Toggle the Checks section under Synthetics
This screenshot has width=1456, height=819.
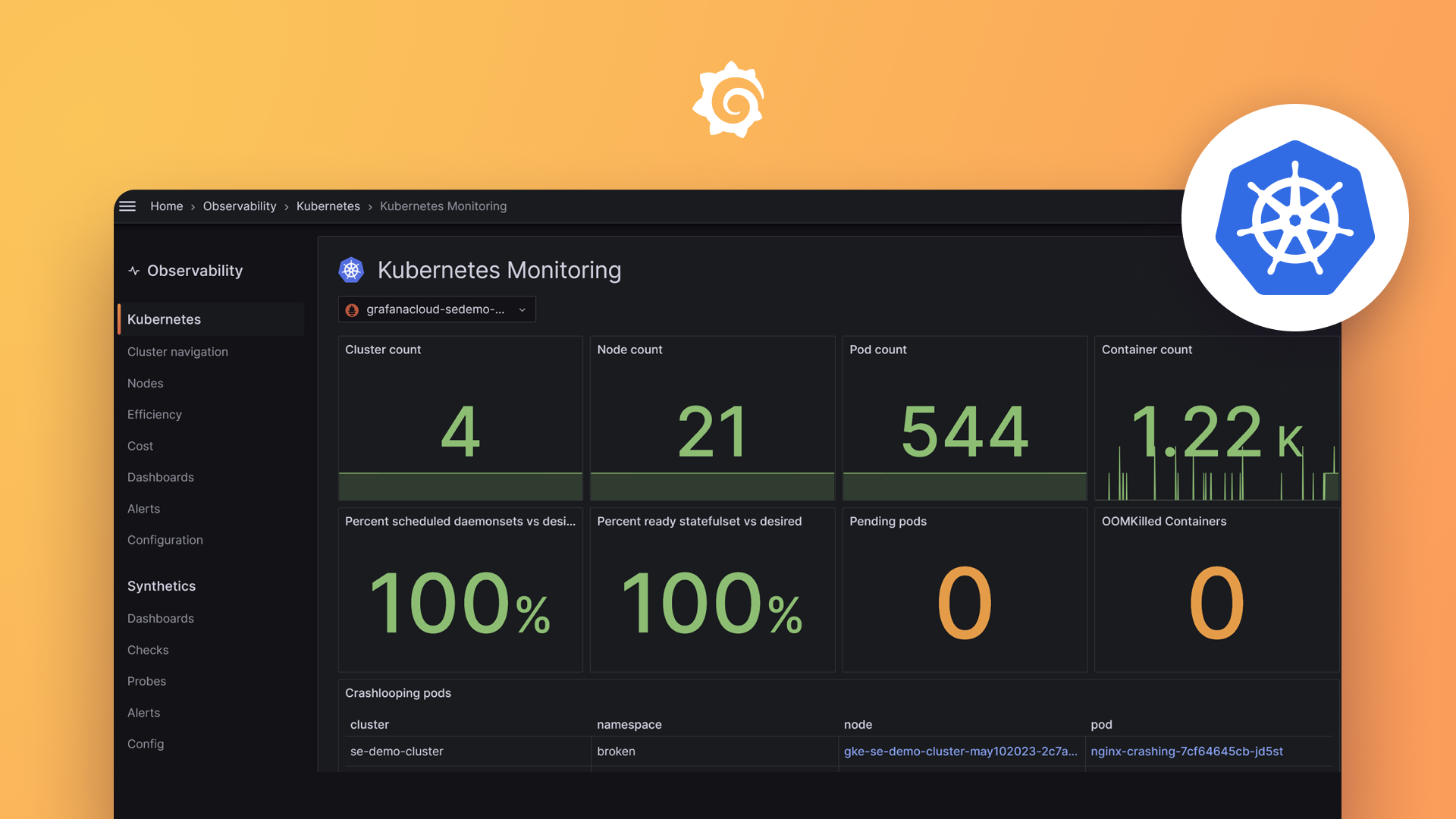147,649
